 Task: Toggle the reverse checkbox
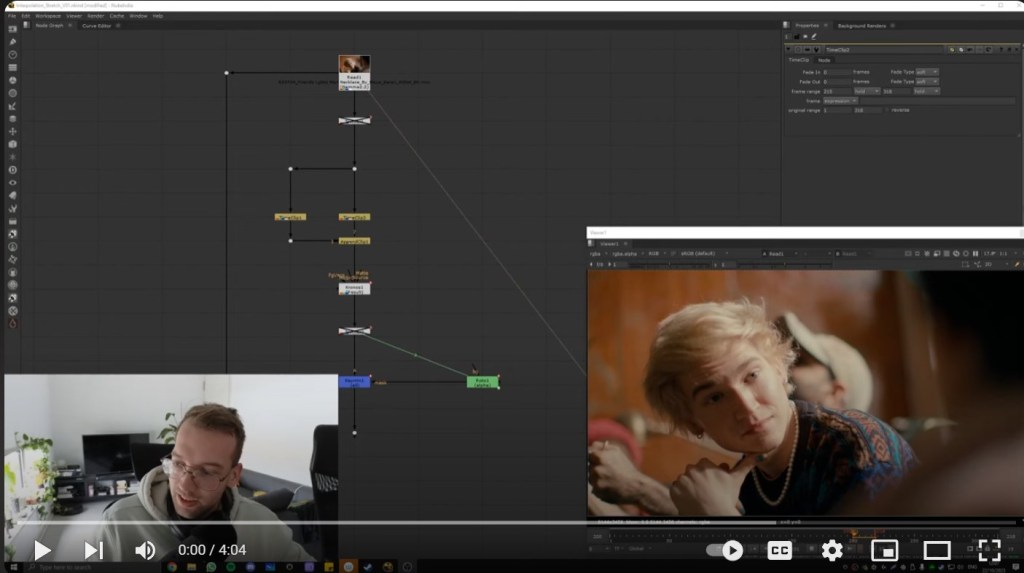888,110
